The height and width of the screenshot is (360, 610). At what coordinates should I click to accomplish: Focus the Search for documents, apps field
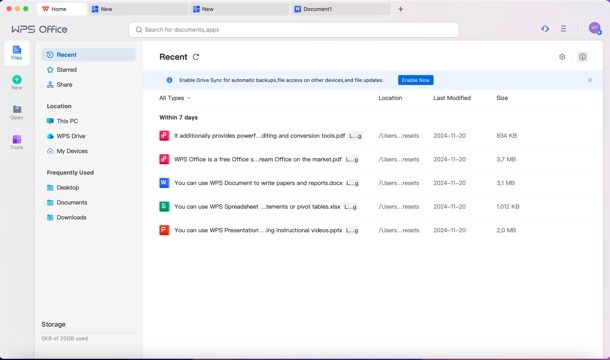294,30
